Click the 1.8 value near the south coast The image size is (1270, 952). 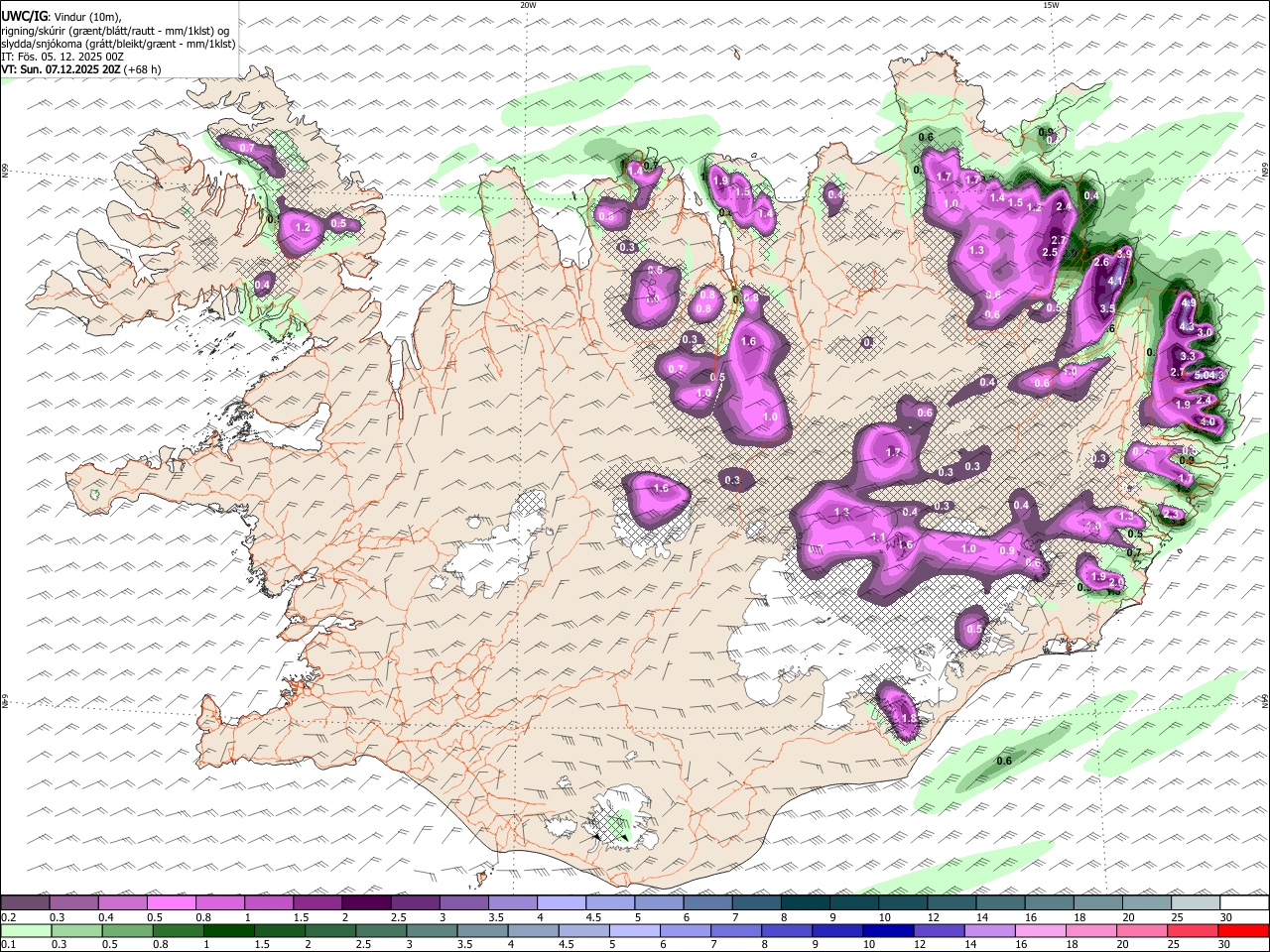[908, 718]
